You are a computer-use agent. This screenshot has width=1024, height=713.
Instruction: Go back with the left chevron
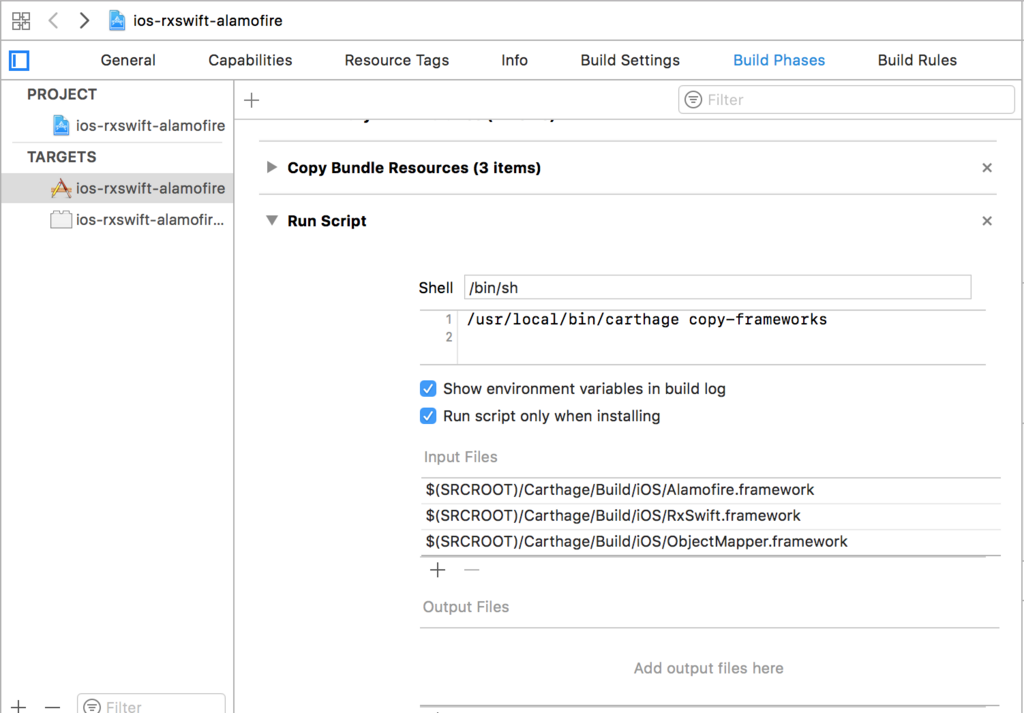[54, 20]
